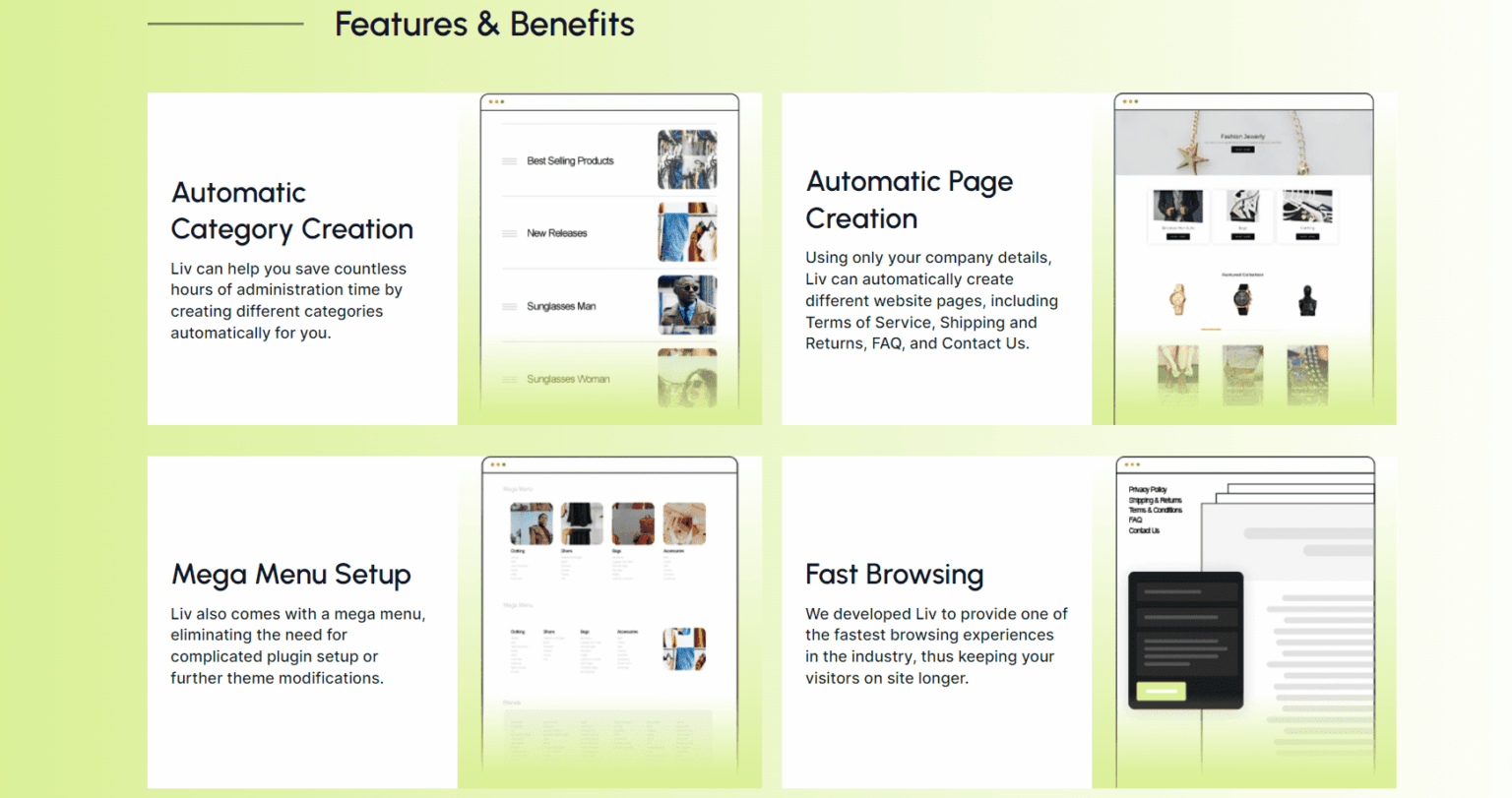The width and height of the screenshot is (1512, 798).
Task: Select the Clothing image in mega menu
Action: [x=531, y=523]
